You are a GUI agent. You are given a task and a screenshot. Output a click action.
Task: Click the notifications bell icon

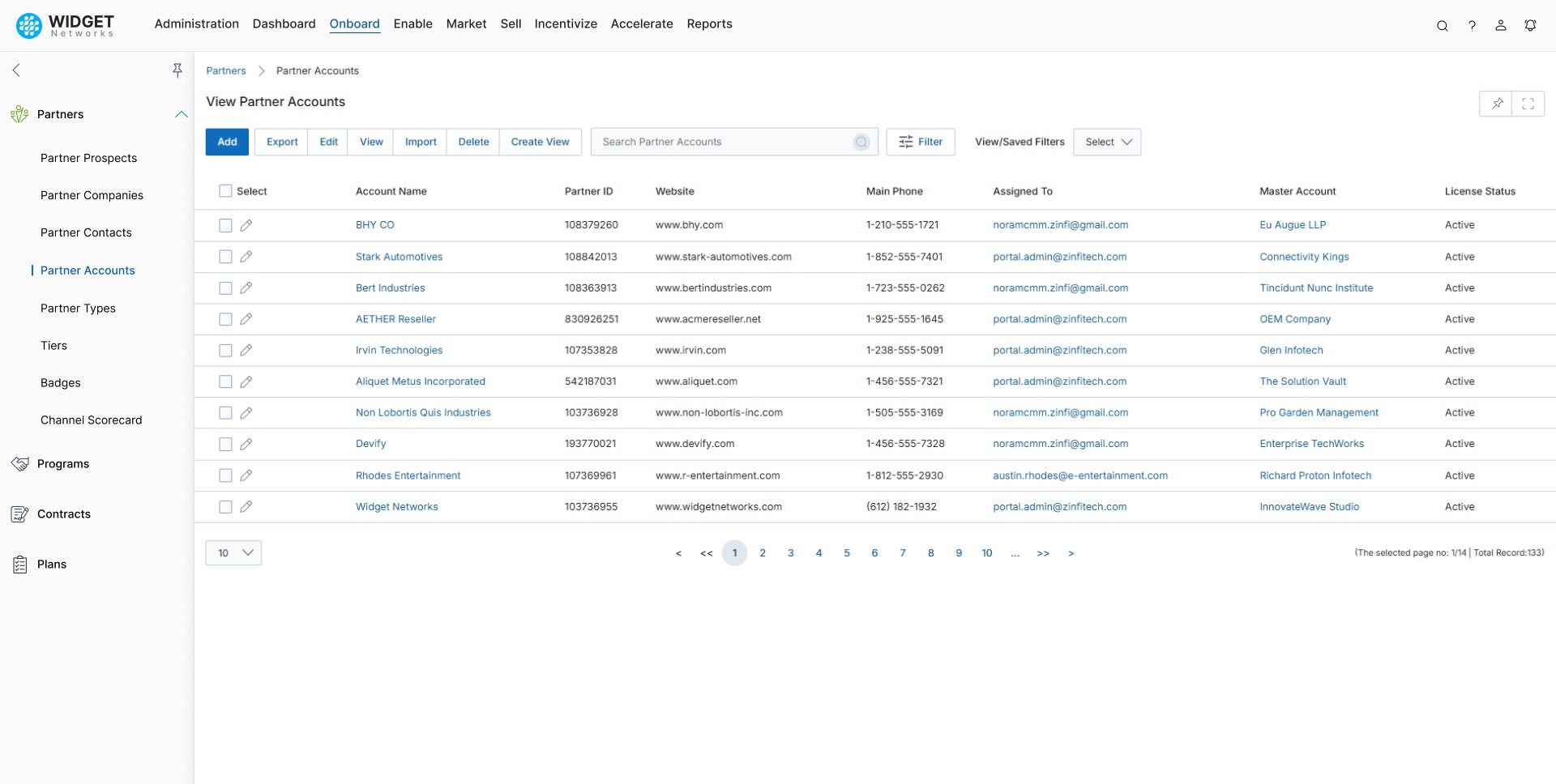pyautogui.click(x=1531, y=25)
